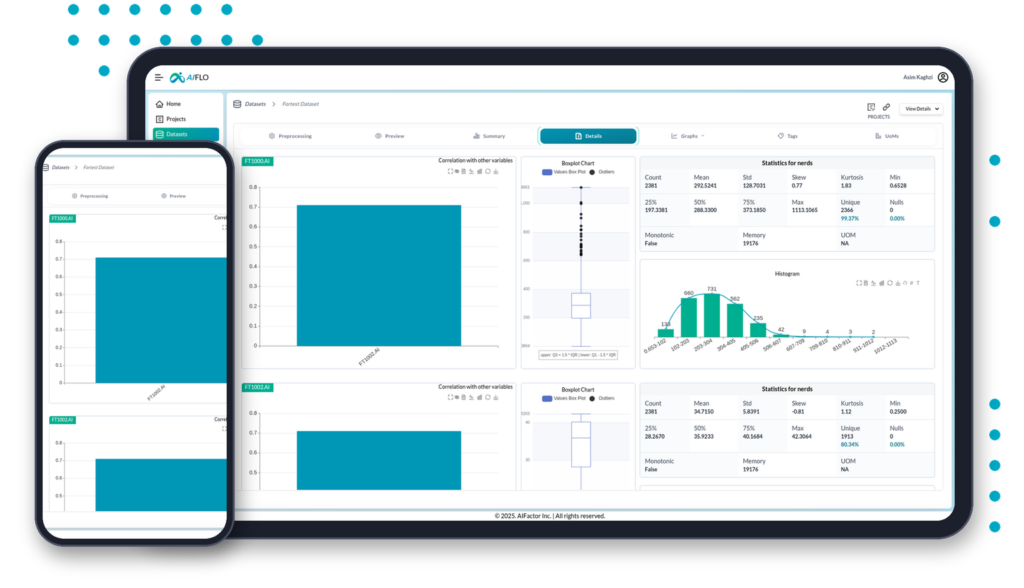Expand the Graphs tab dropdown
1024x588 pixels.
(688, 136)
